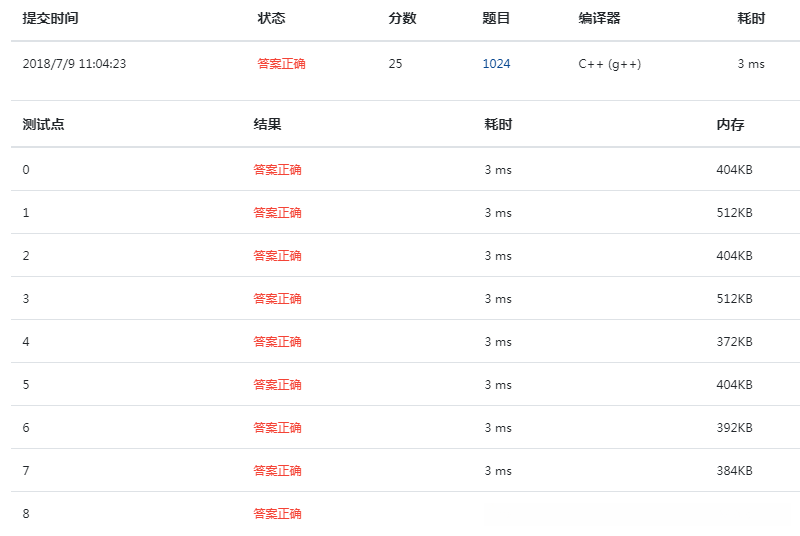Click the score value 25
The height and width of the screenshot is (536, 800).
(x=395, y=64)
